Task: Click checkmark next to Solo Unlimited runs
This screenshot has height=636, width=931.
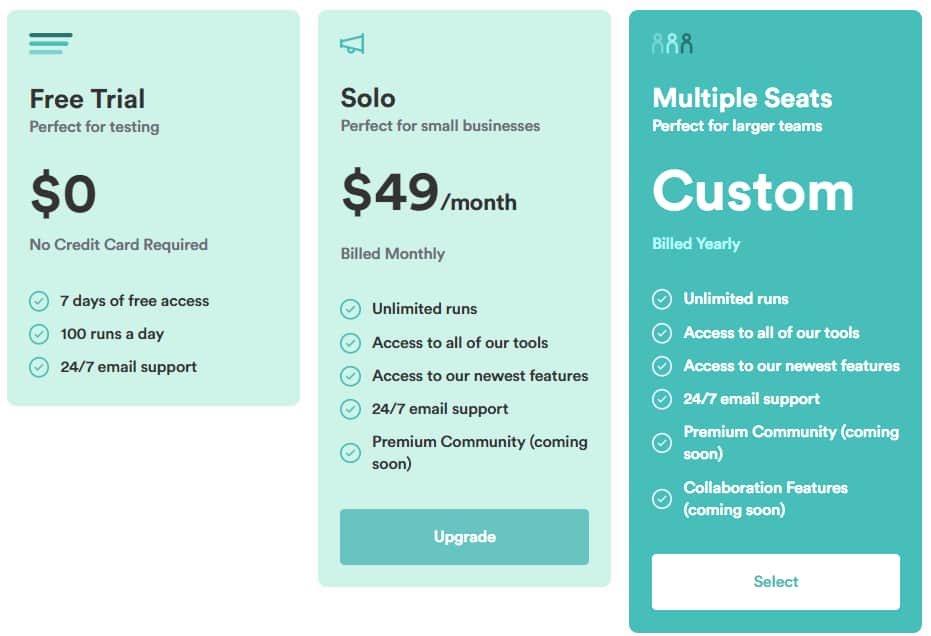Action: tap(350, 309)
